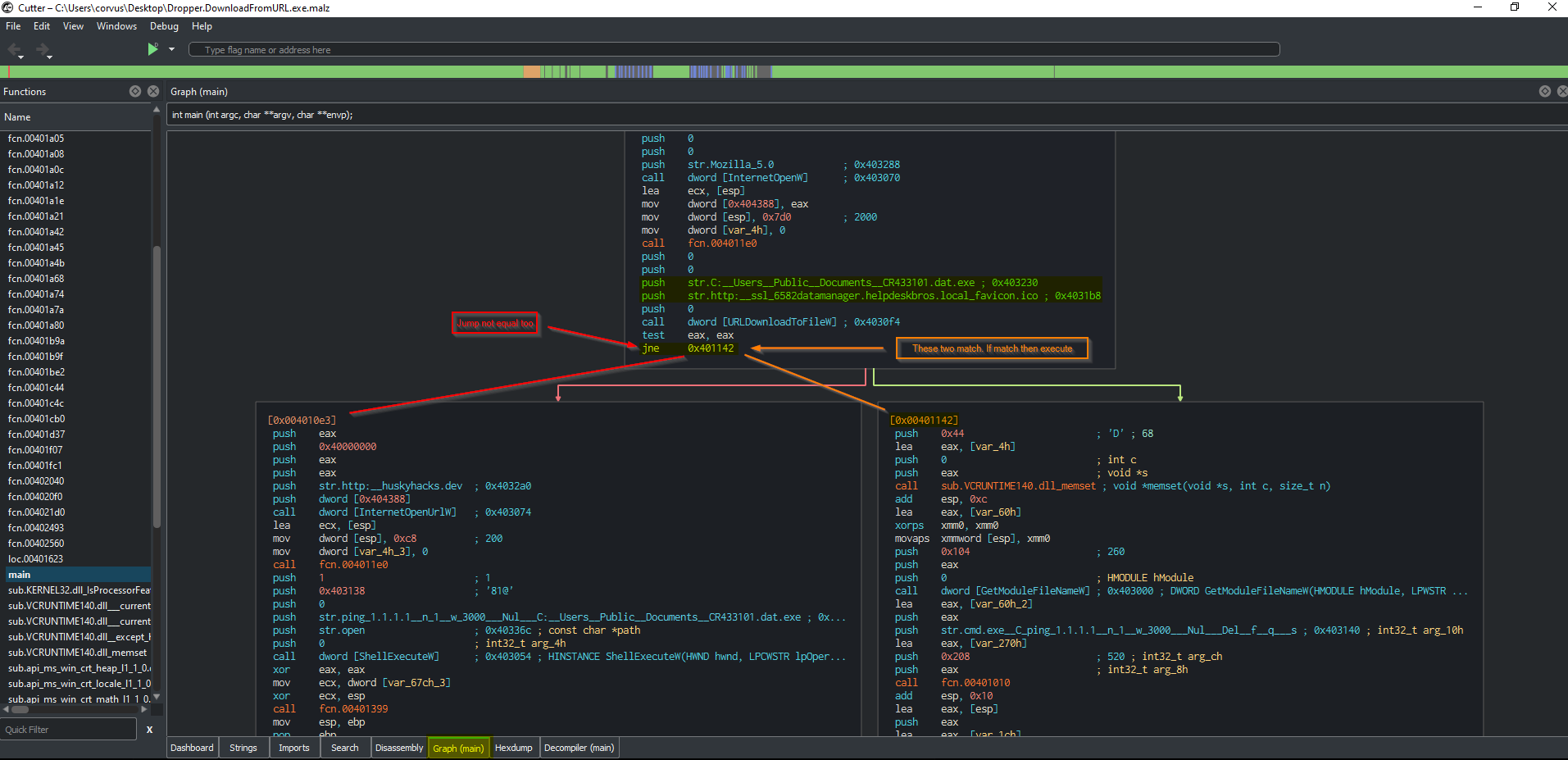The height and width of the screenshot is (760, 1568).
Task: Select sub.api_ms_win_crt_heap_l1_1_0 entry
Action: pos(78,668)
